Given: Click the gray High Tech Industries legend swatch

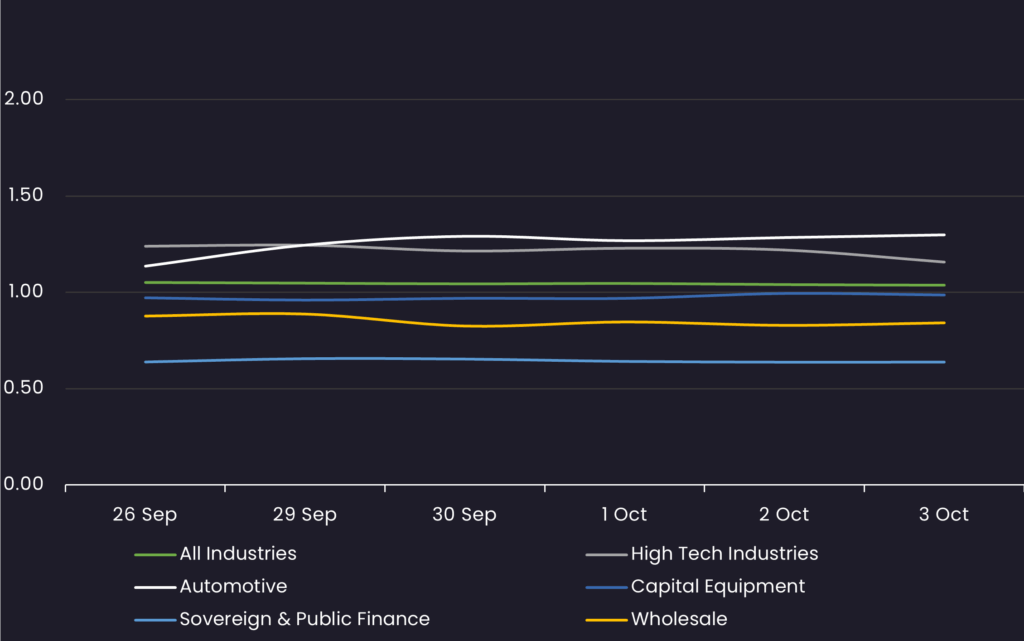Looking at the screenshot, I should [606, 554].
